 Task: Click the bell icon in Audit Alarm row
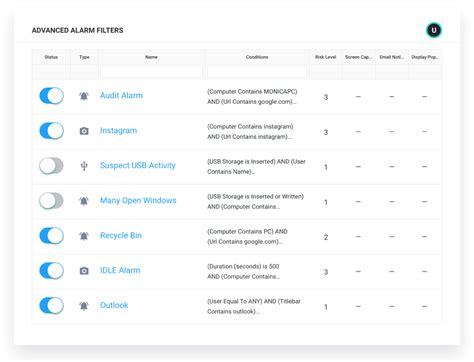pyautogui.click(x=84, y=96)
